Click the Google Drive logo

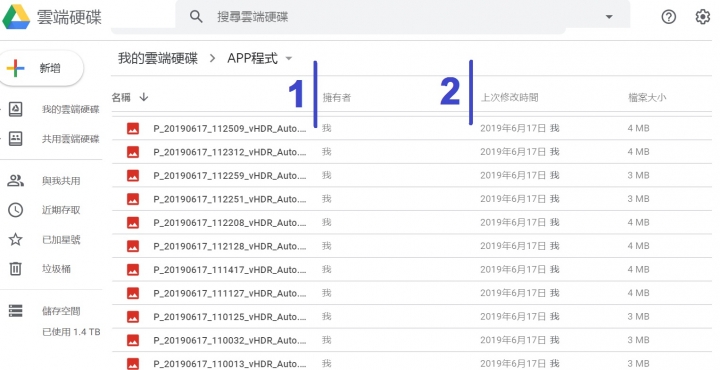tap(16, 17)
